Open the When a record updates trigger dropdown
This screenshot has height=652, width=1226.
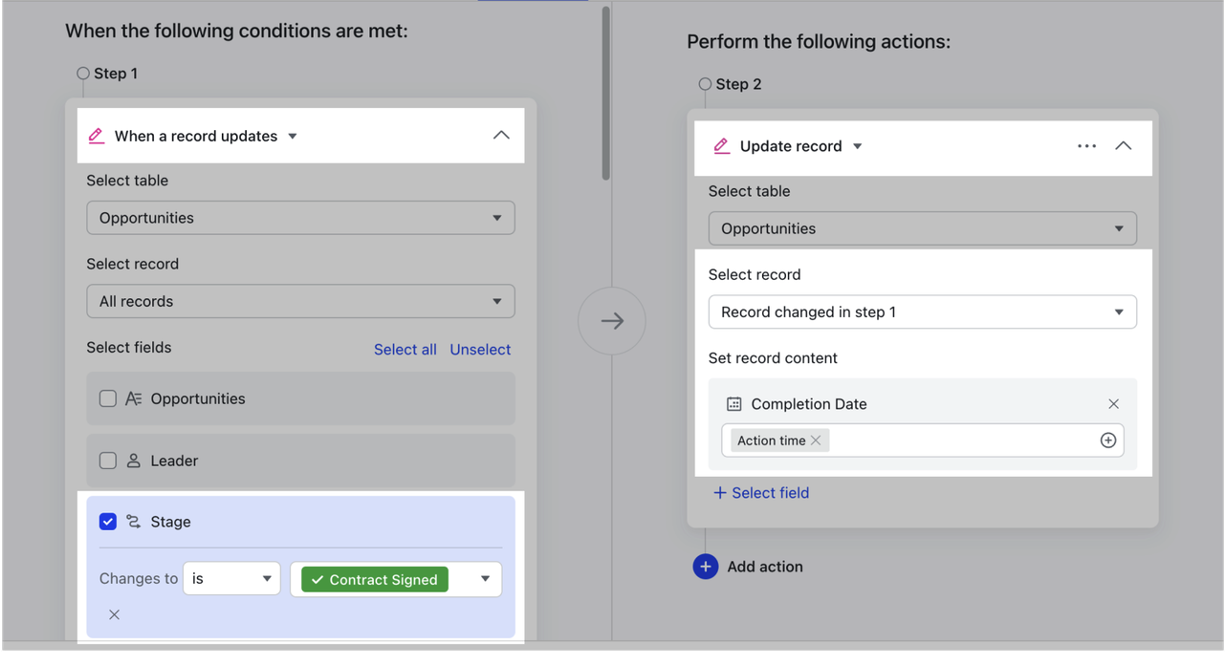pos(293,136)
